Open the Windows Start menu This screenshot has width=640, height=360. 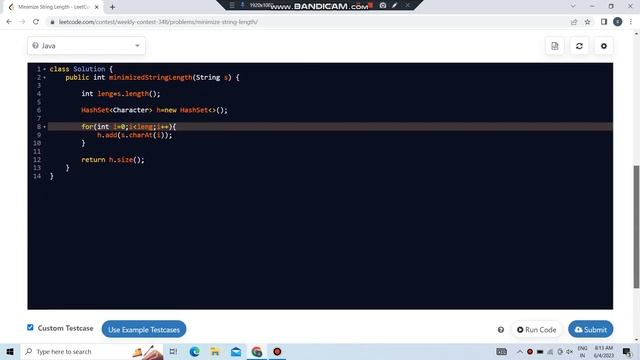pos(10,351)
